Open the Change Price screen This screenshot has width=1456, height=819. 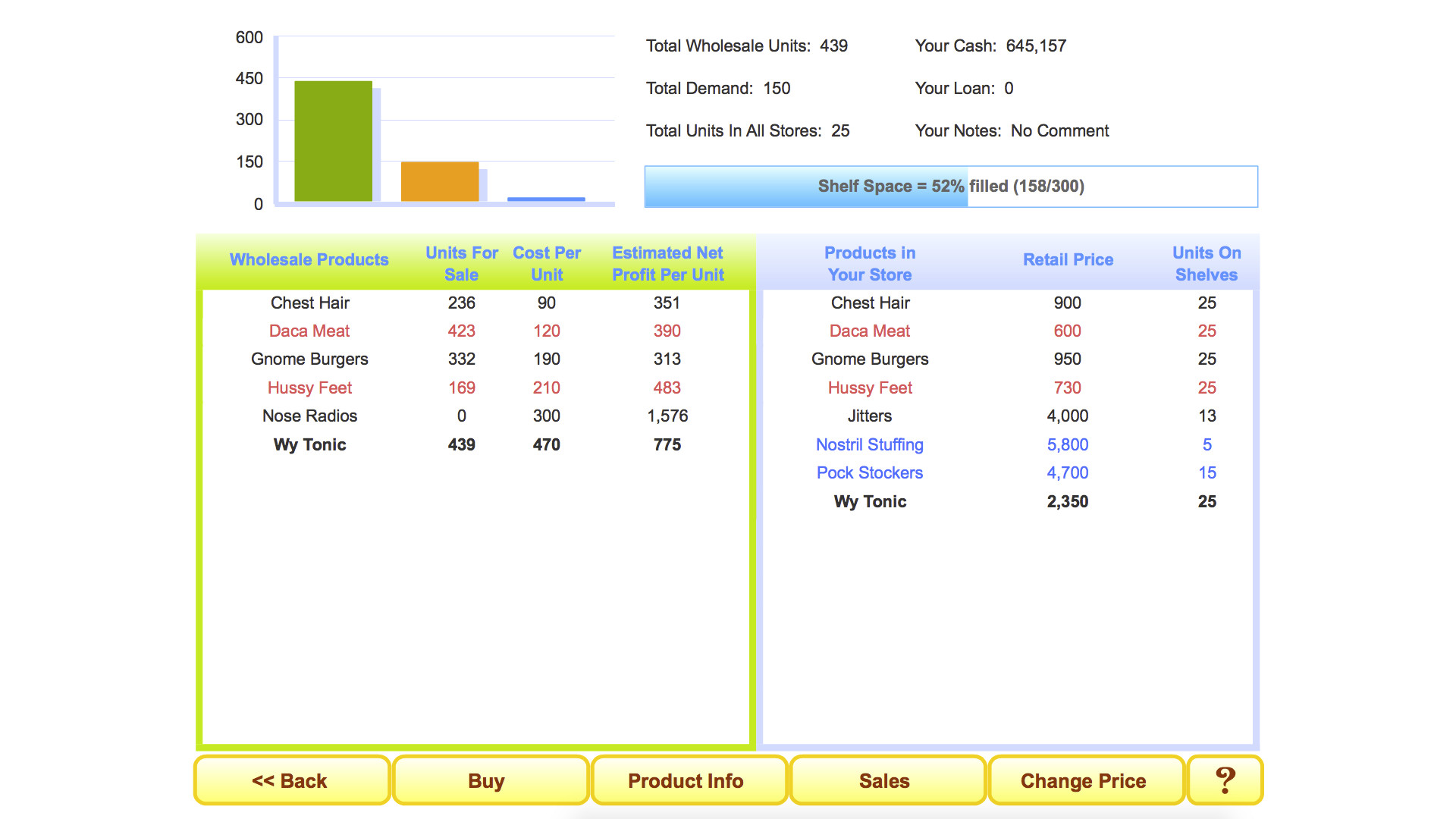click(1084, 780)
